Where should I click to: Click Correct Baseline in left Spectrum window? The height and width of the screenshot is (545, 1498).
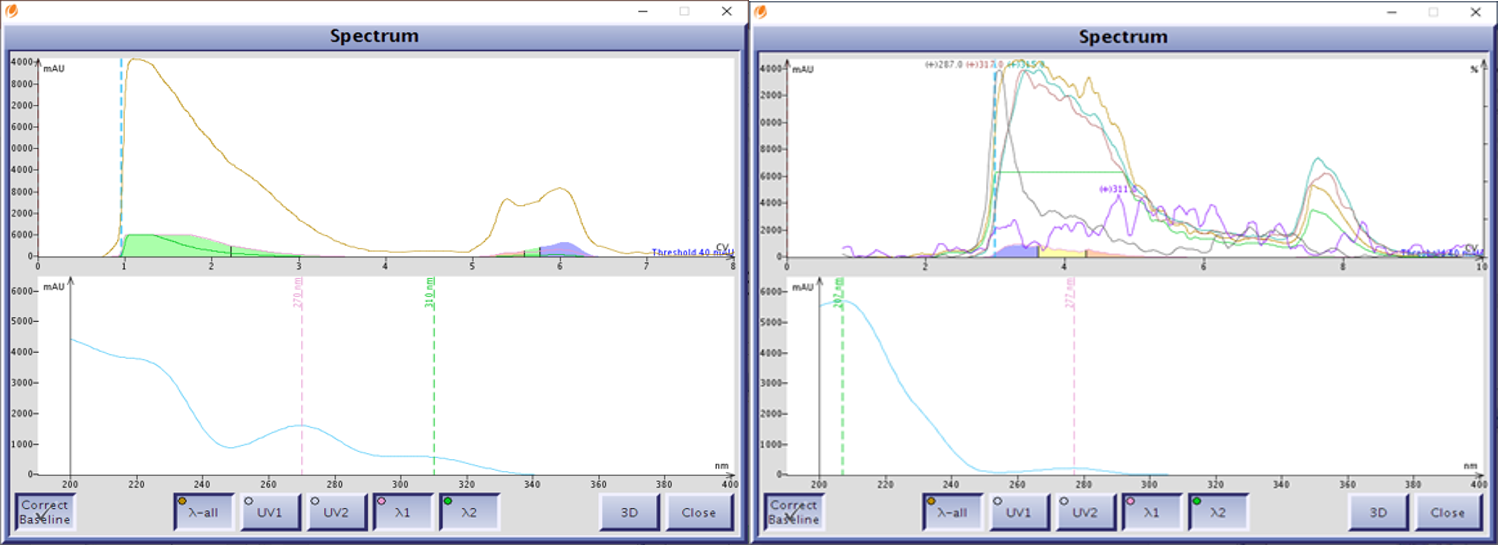coord(45,512)
